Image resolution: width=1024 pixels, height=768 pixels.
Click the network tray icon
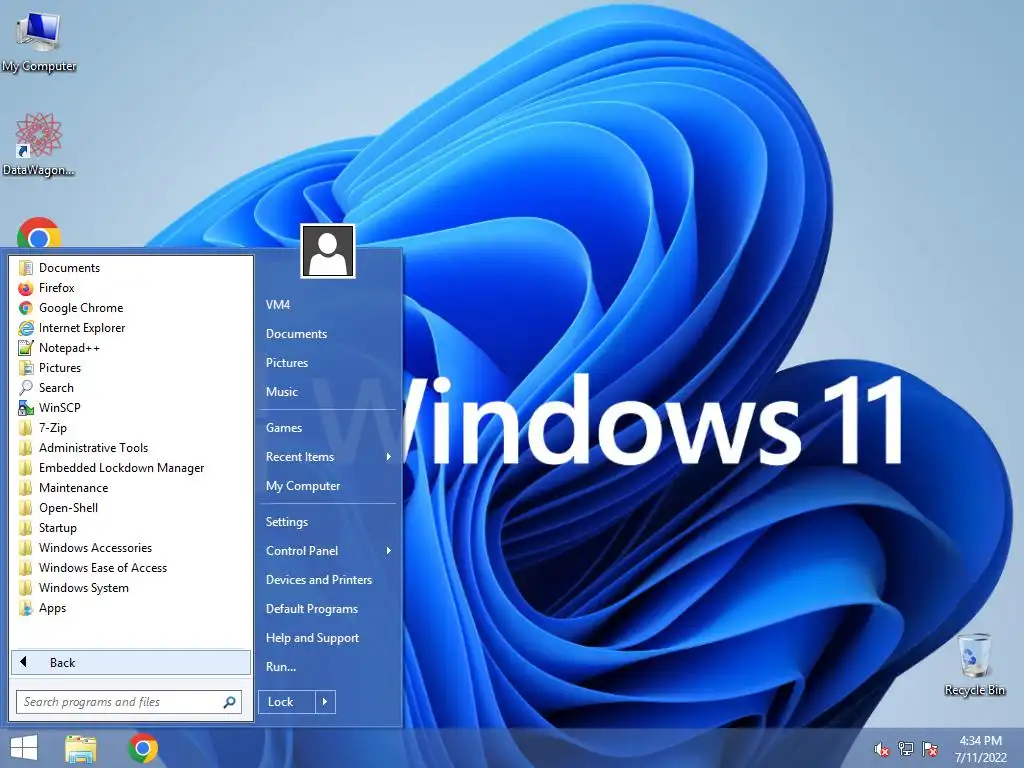click(x=905, y=749)
